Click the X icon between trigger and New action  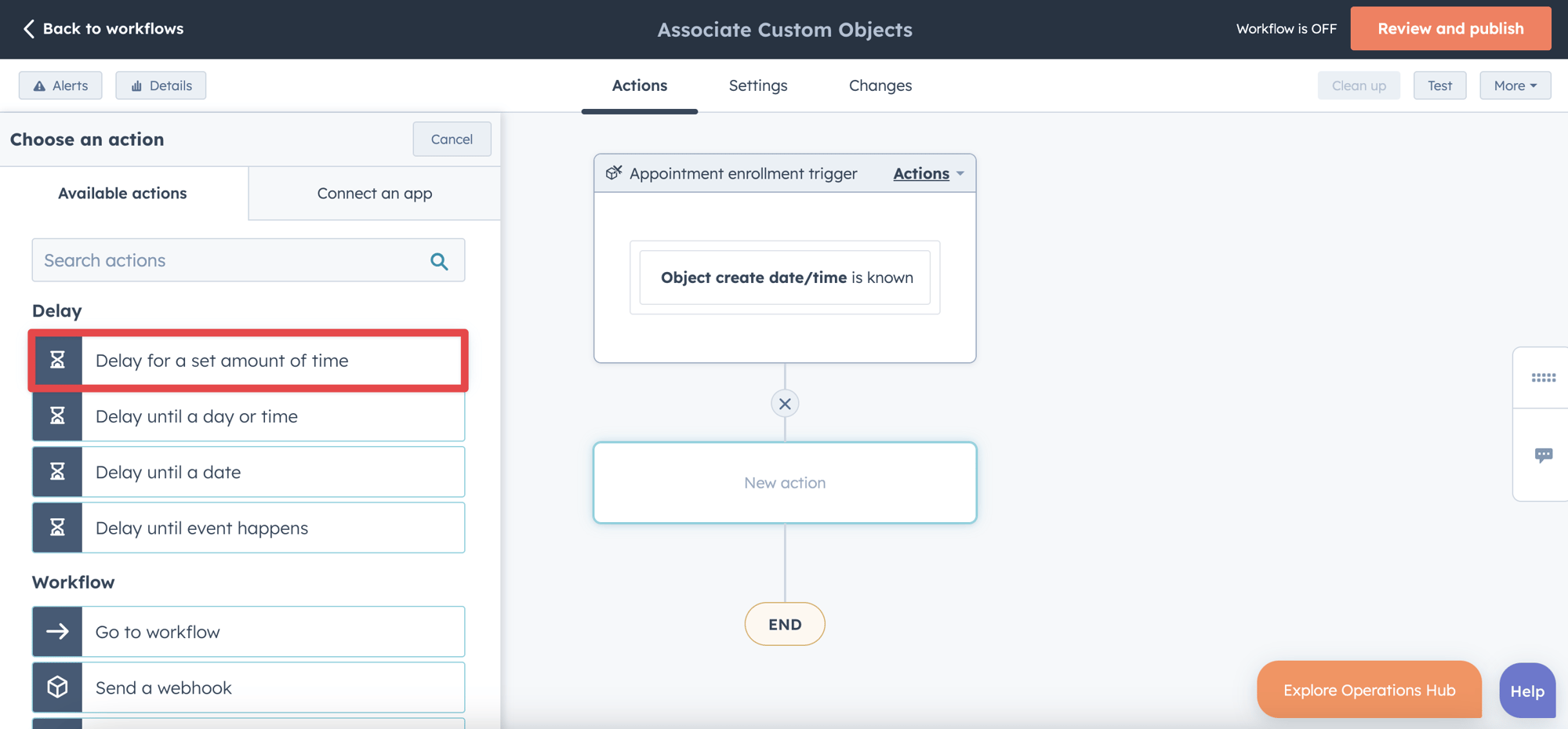click(785, 404)
